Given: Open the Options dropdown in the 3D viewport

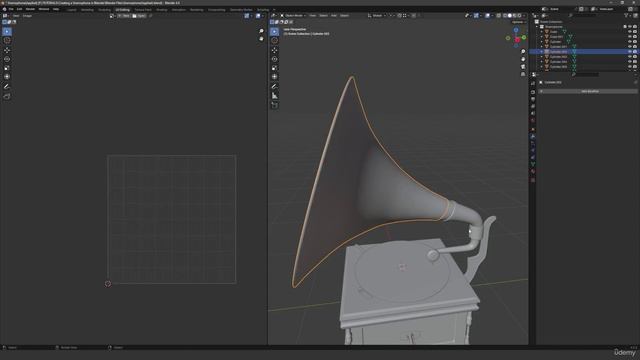Looking at the screenshot, I should (x=518, y=22).
